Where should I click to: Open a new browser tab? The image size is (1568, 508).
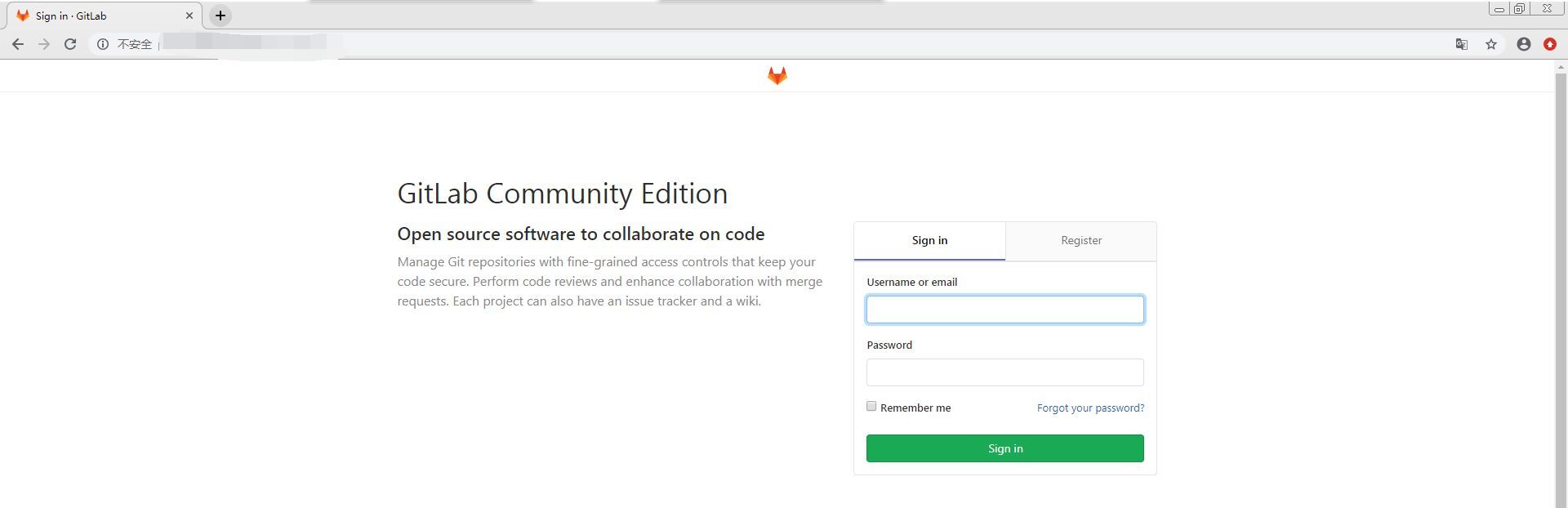coord(220,16)
